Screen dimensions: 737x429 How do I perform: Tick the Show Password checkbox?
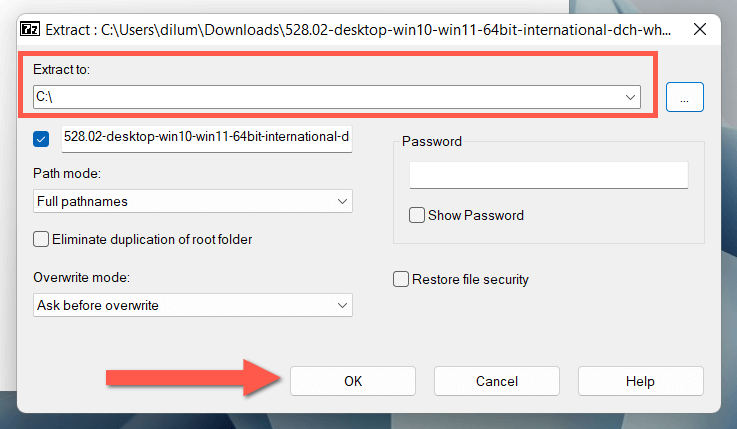[417, 215]
